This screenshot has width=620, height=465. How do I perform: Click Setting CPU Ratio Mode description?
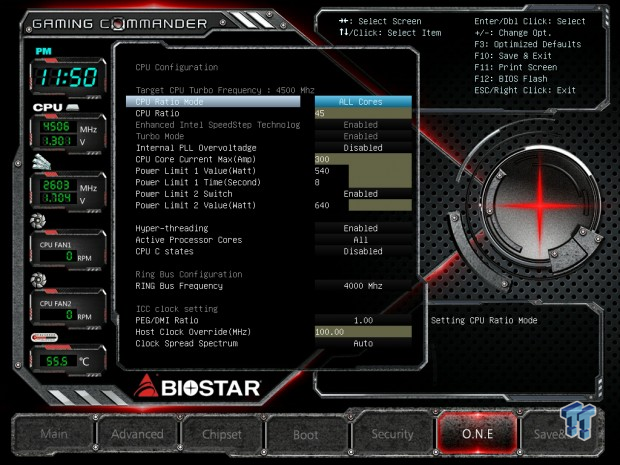coord(484,320)
